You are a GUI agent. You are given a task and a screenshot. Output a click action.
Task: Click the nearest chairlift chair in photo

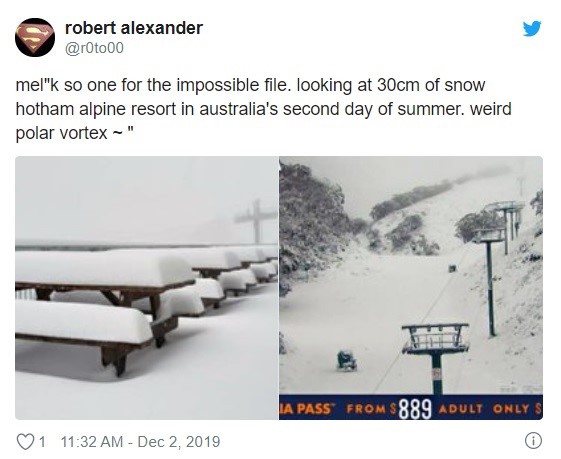coord(436,338)
